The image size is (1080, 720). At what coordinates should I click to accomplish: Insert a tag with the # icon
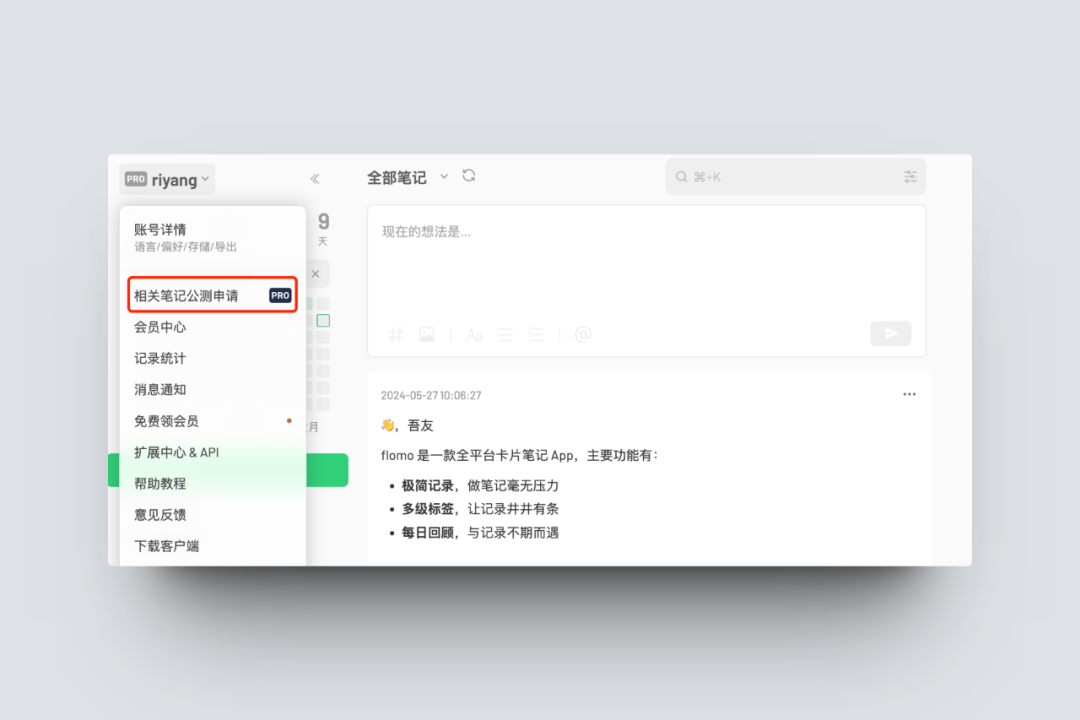tap(395, 335)
